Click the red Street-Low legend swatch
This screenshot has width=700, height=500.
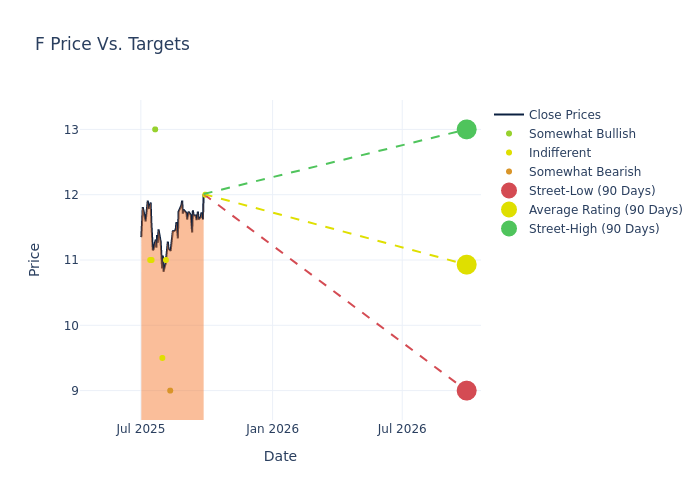[x=509, y=191]
